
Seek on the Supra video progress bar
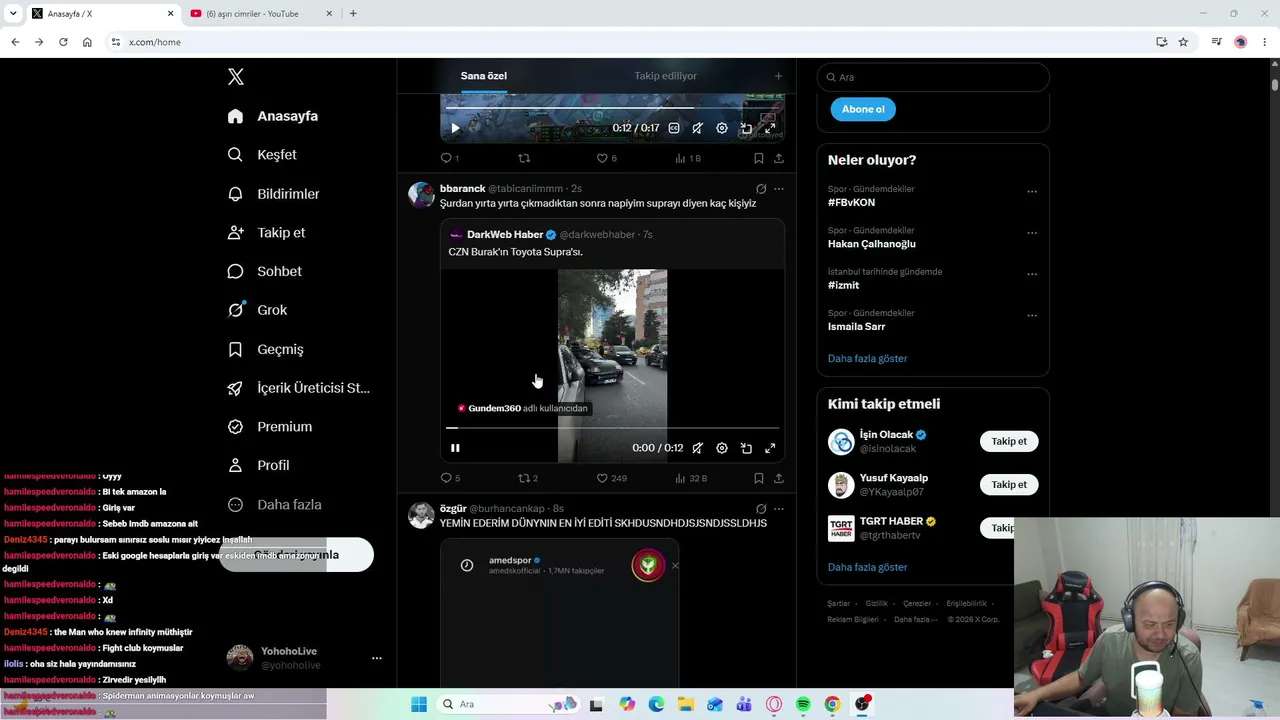click(612, 428)
